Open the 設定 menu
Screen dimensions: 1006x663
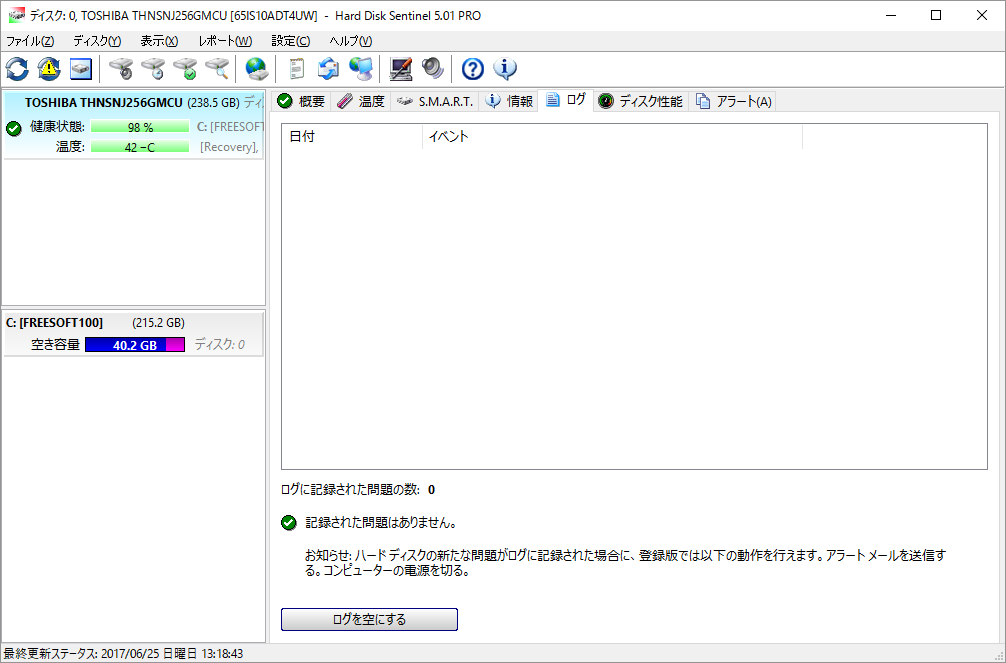pos(290,41)
